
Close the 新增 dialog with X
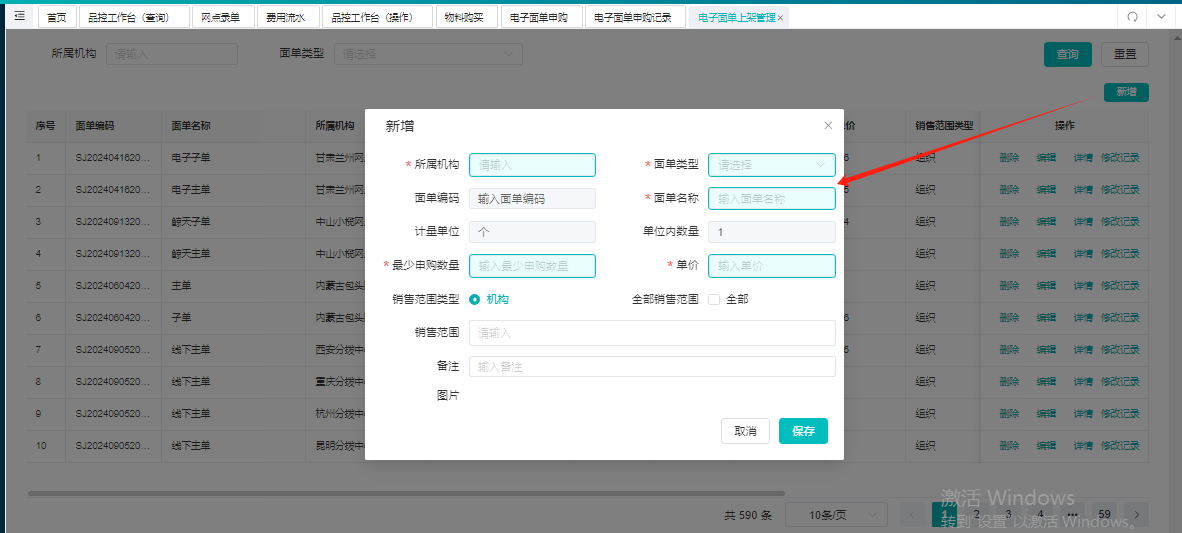pos(828,126)
